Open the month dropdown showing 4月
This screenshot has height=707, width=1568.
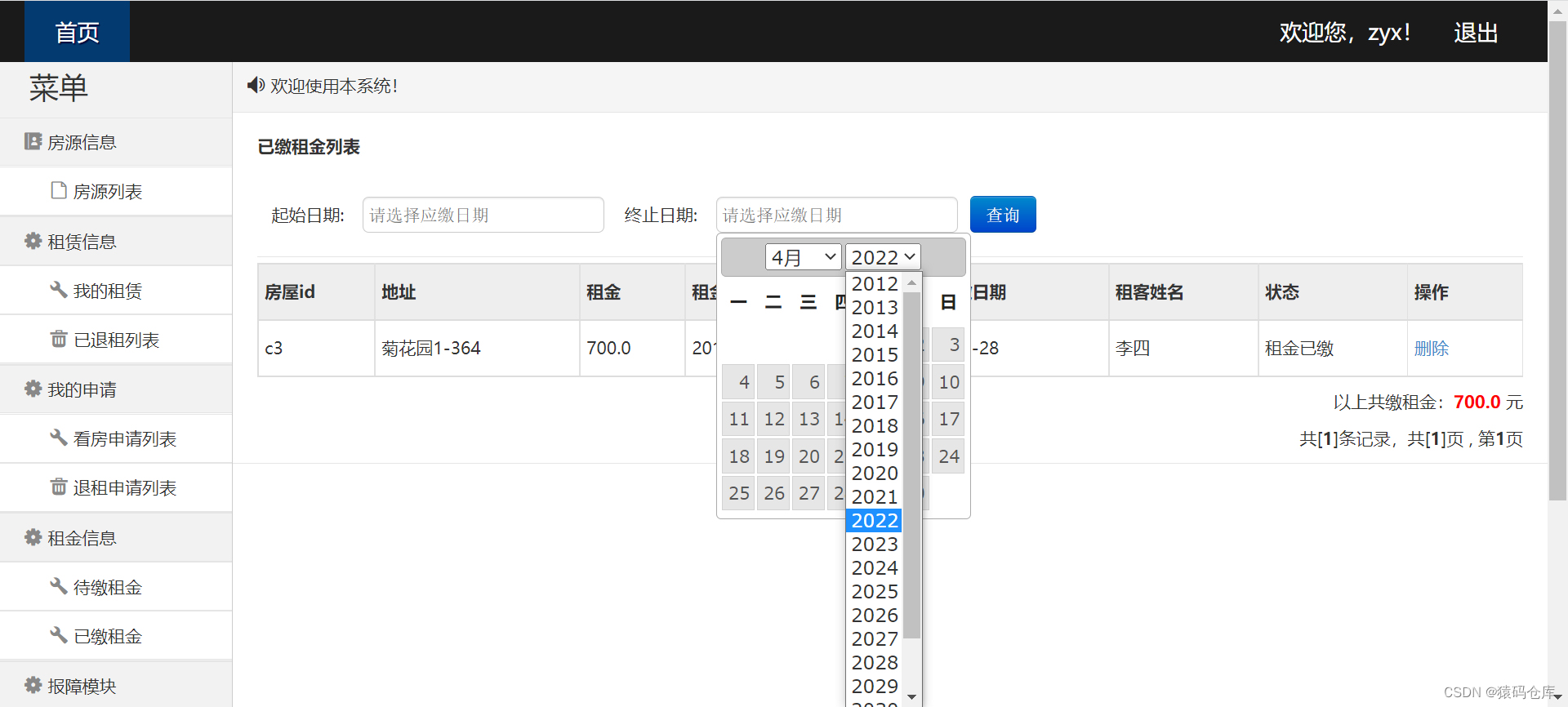pyautogui.click(x=803, y=257)
